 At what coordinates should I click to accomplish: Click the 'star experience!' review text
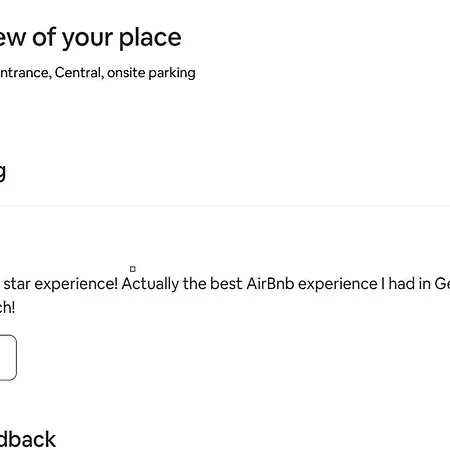[61, 284]
